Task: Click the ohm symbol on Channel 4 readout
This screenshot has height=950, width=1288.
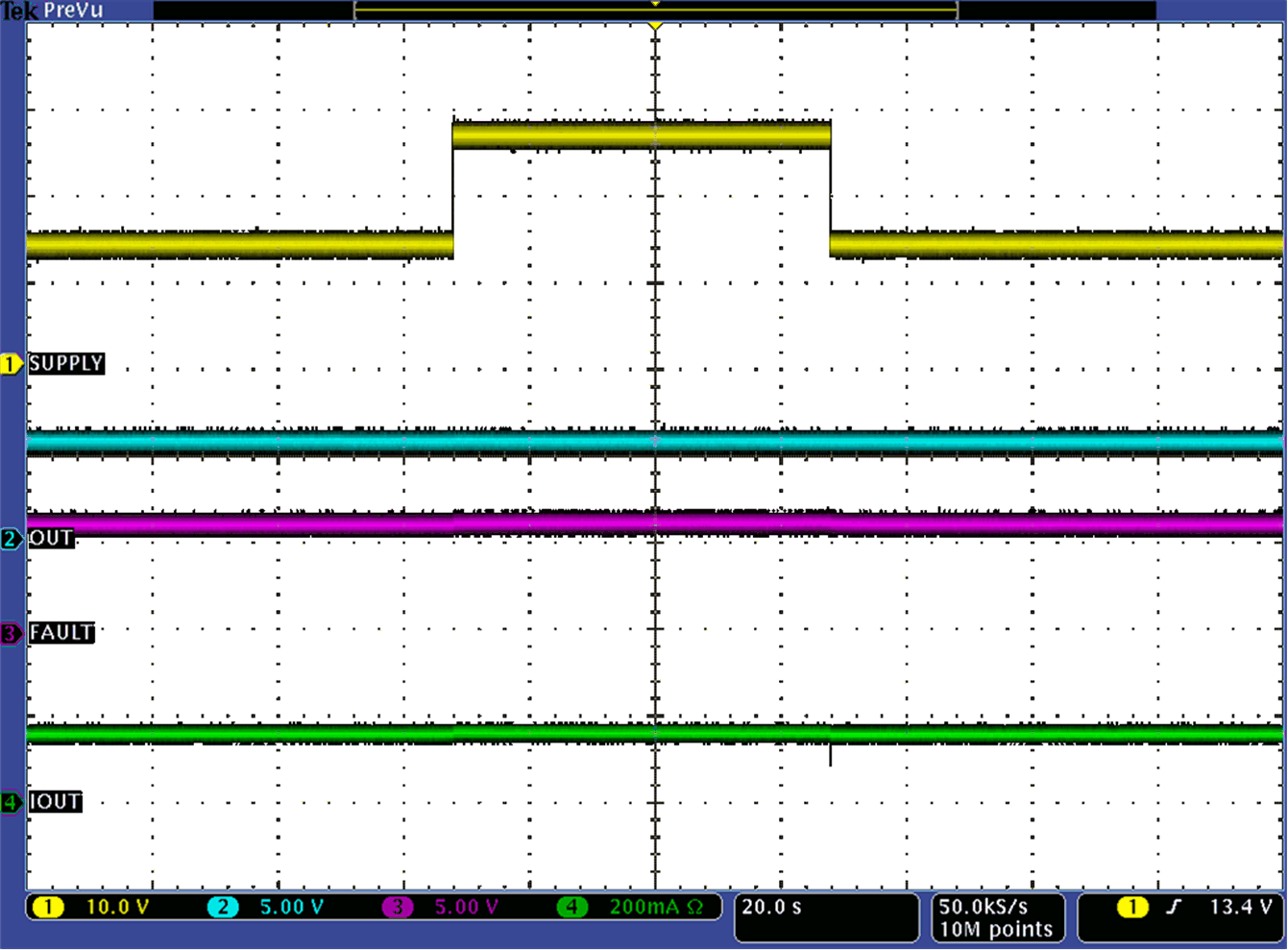Action: tap(694, 906)
